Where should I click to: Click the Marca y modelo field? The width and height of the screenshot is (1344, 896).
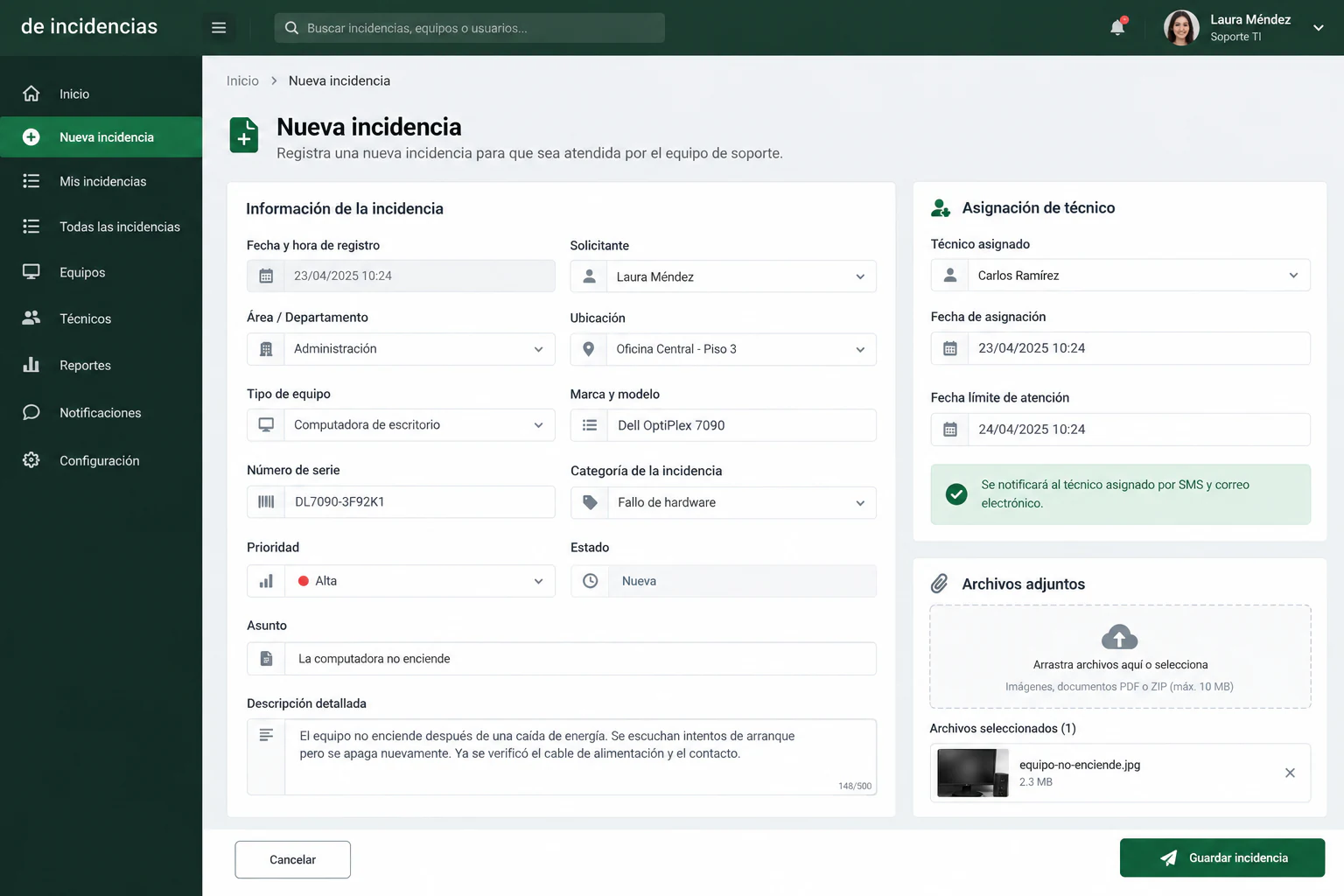[723, 425]
